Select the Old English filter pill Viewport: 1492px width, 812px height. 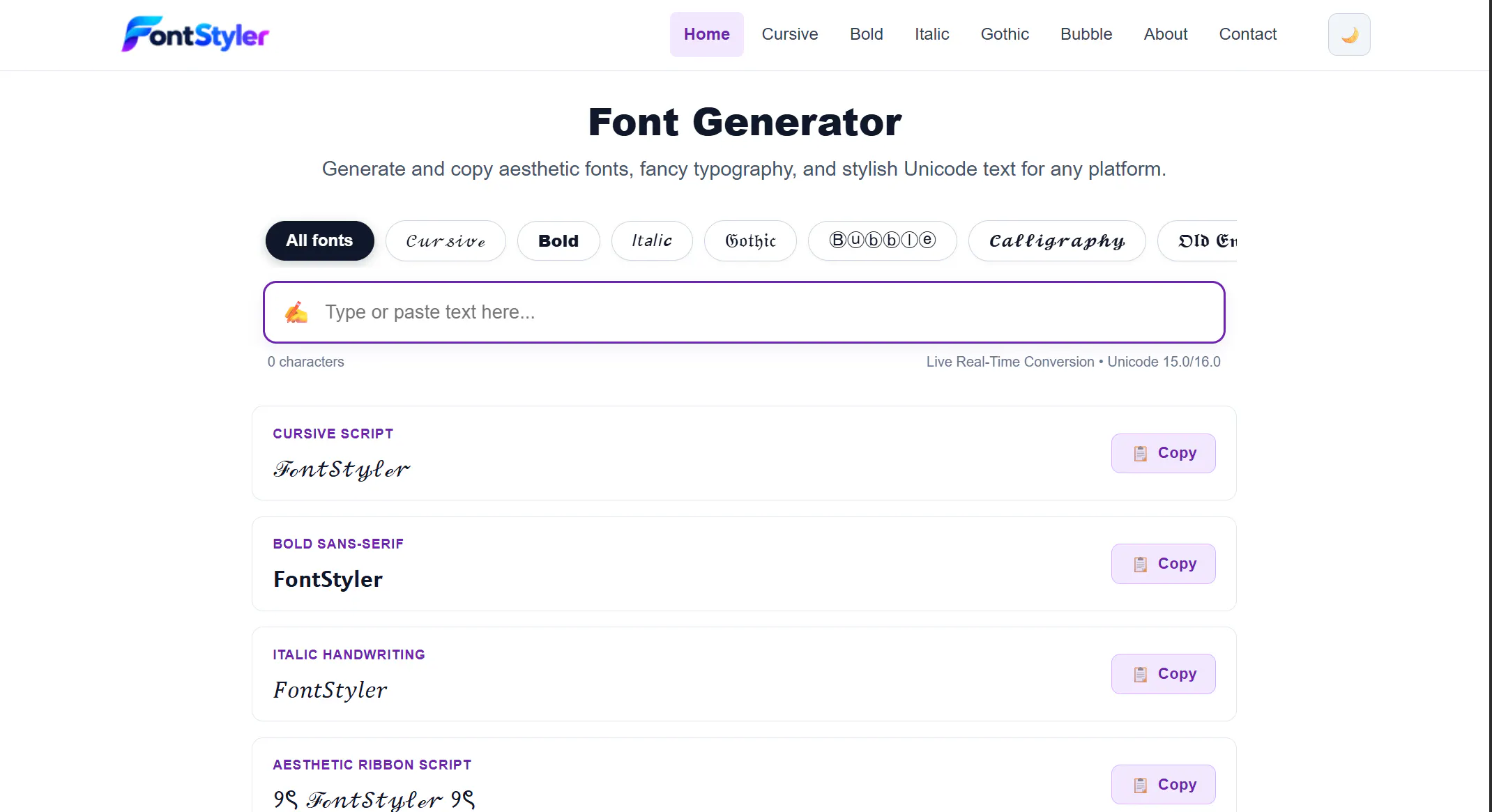click(1197, 240)
